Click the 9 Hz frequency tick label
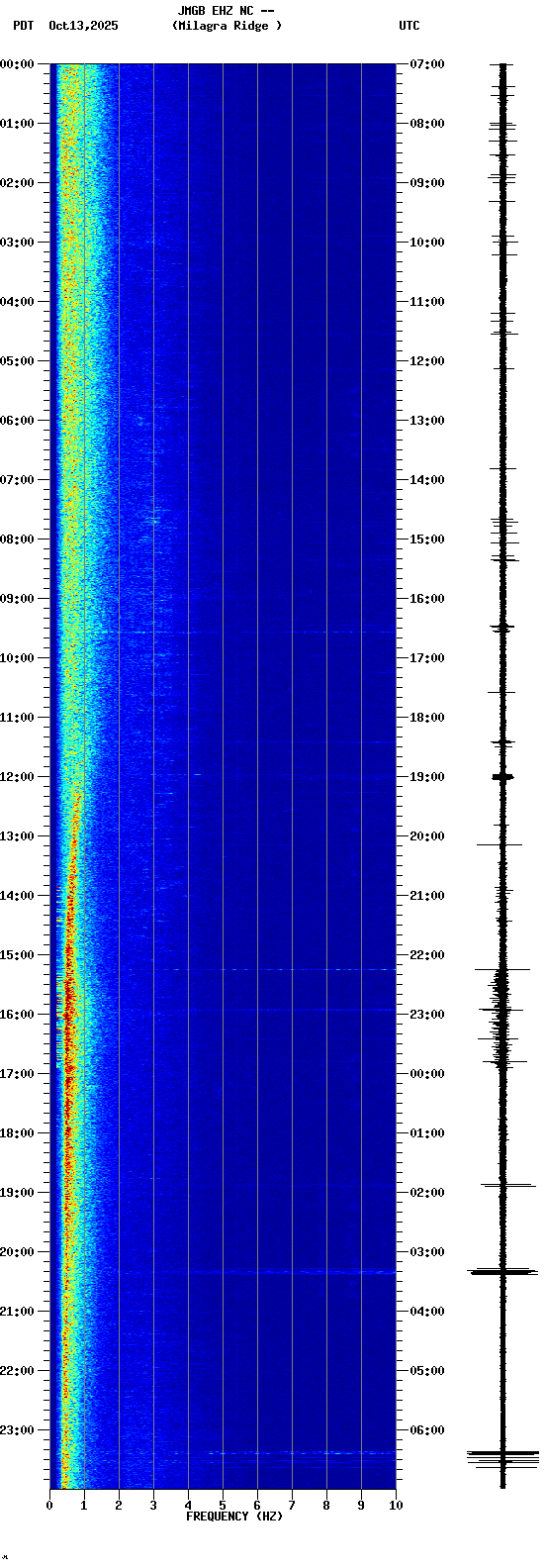The height and width of the screenshot is (1568, 546). [361, 1506]
